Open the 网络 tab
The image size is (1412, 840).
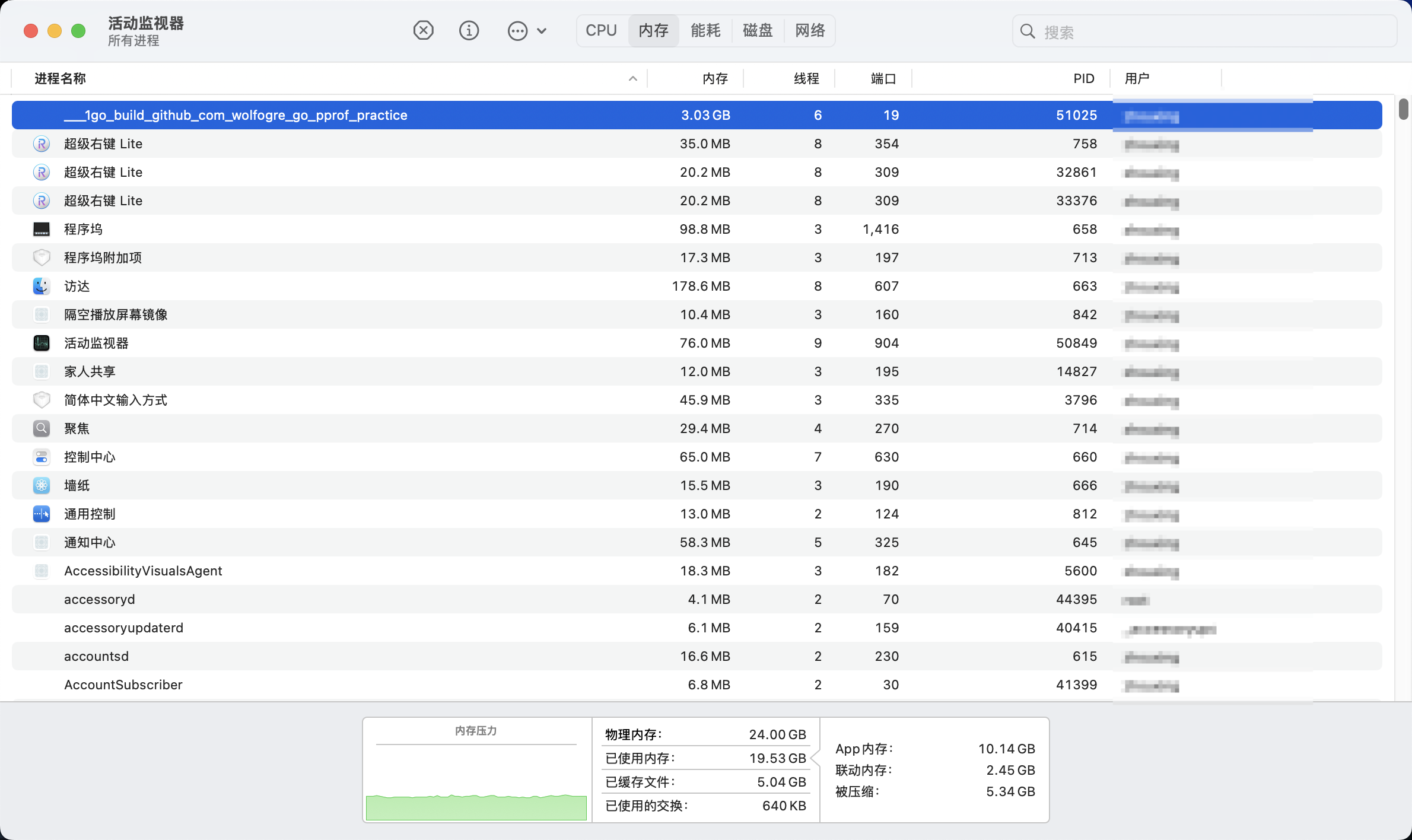[810, 30]
